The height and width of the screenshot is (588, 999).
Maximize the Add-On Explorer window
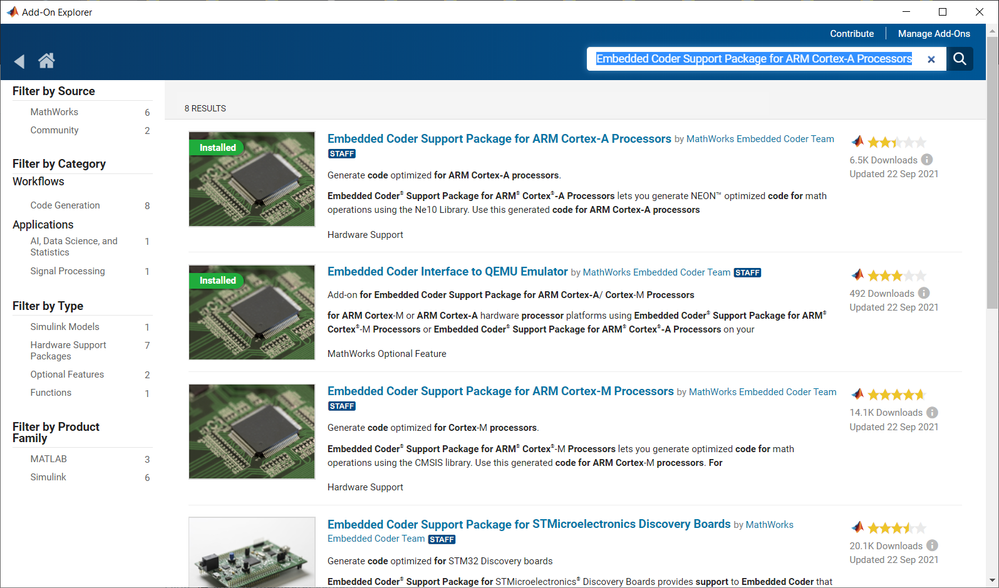tap(942, 11)
